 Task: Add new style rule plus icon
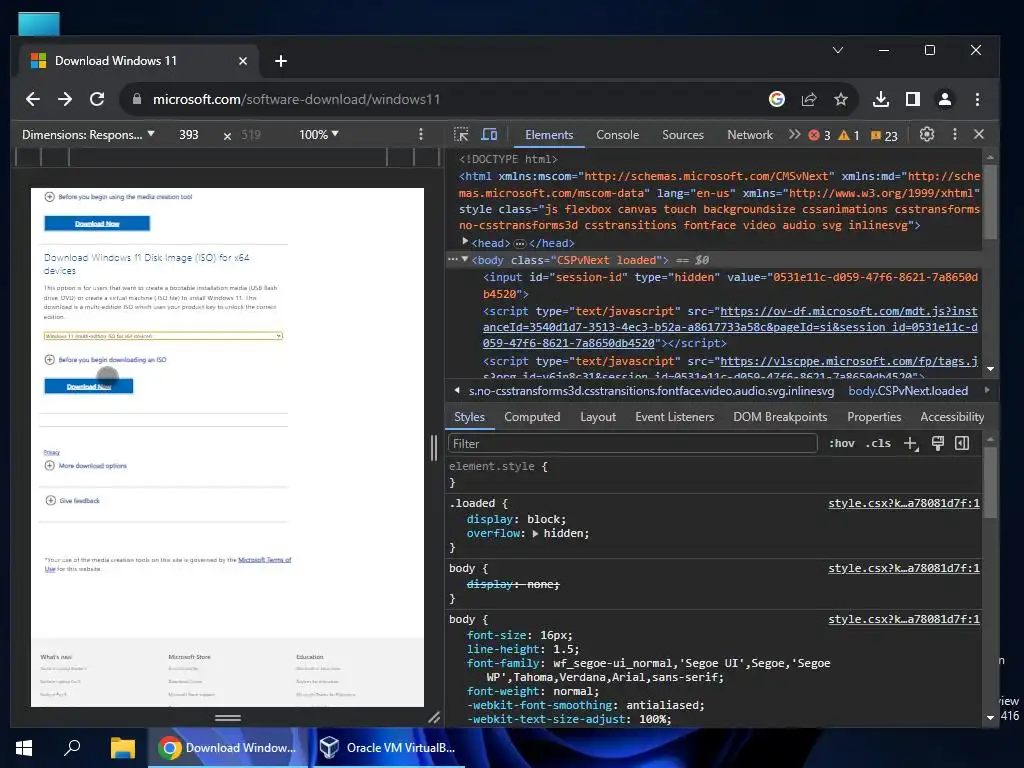coord(911,443)
